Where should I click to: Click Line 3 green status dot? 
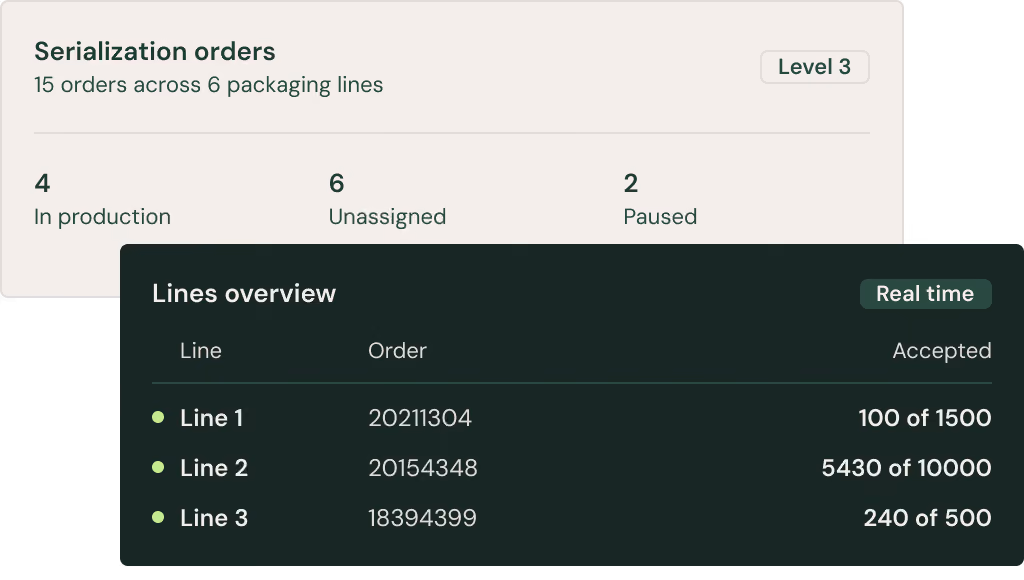pos(158,517)
